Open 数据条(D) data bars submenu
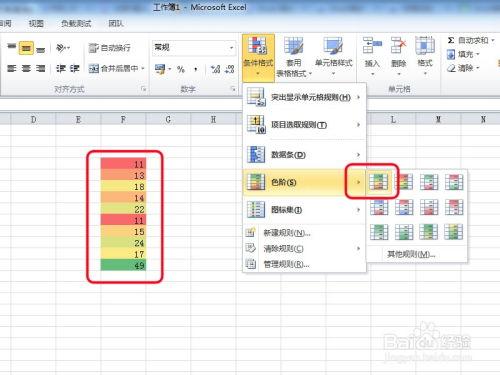Image resolution: width=500 pixels, height=375 pixels. pos(304,155)
